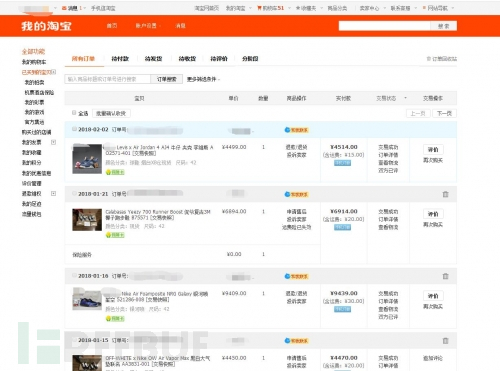Click the green credit card badge under Air Jordan 4 item
This screenshot has height=371, width=500.
115,172
